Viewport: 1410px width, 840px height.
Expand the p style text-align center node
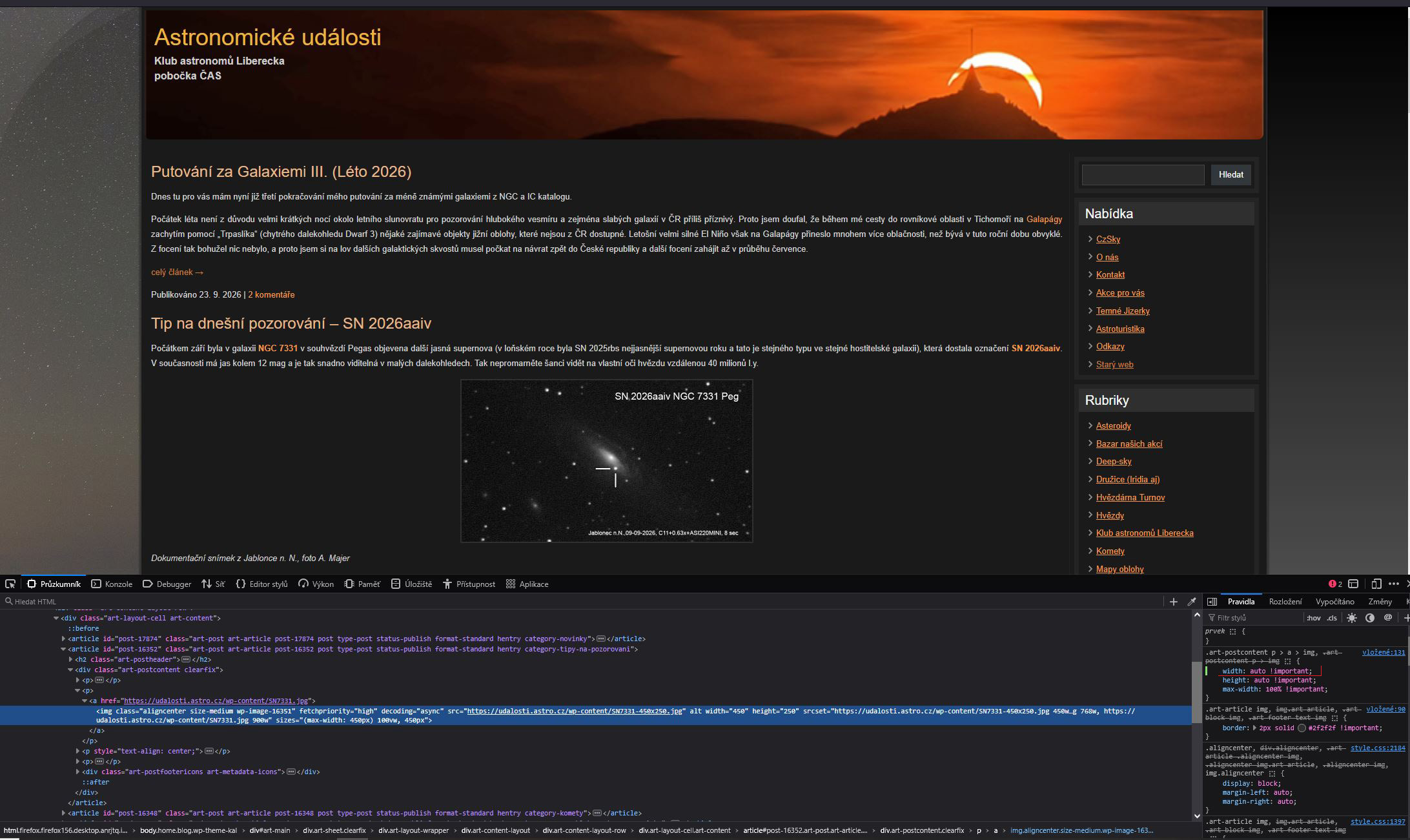coord(77,751)
